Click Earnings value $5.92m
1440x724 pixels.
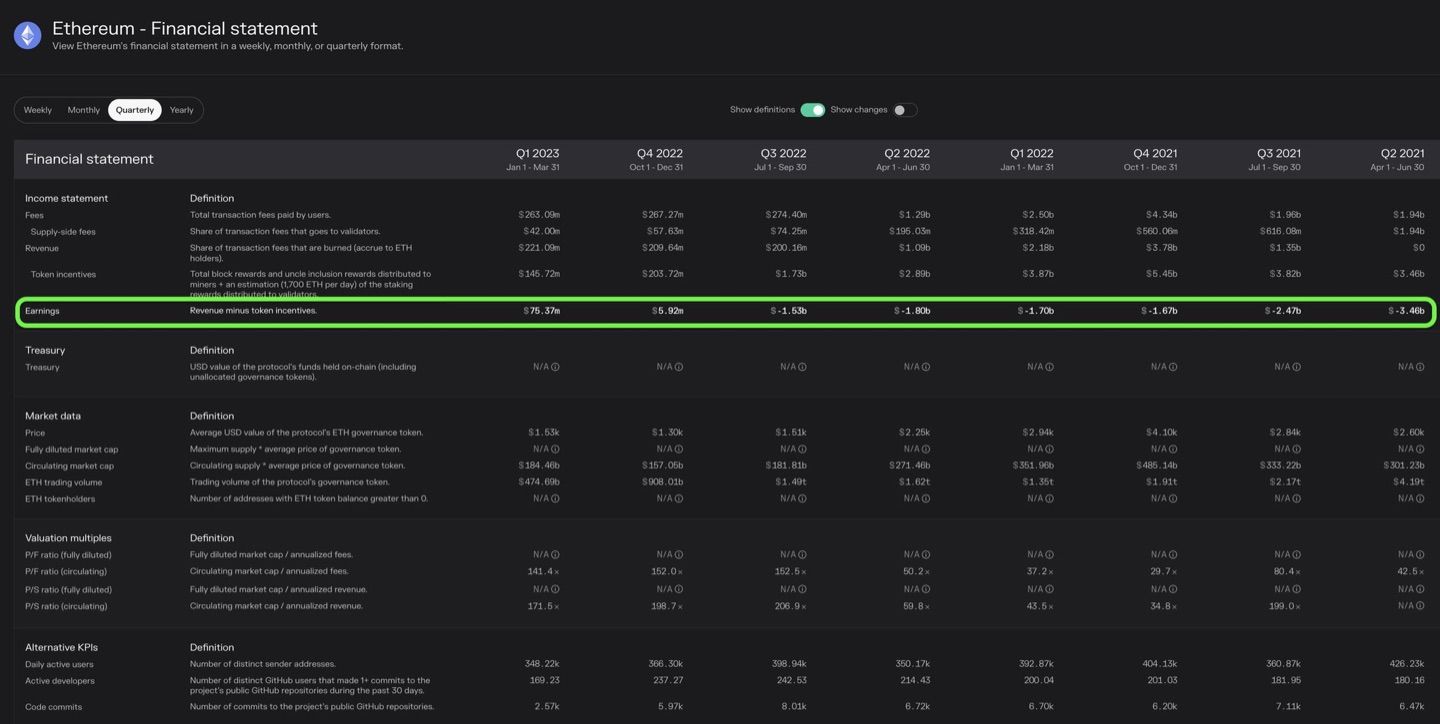tap(668, 311)
